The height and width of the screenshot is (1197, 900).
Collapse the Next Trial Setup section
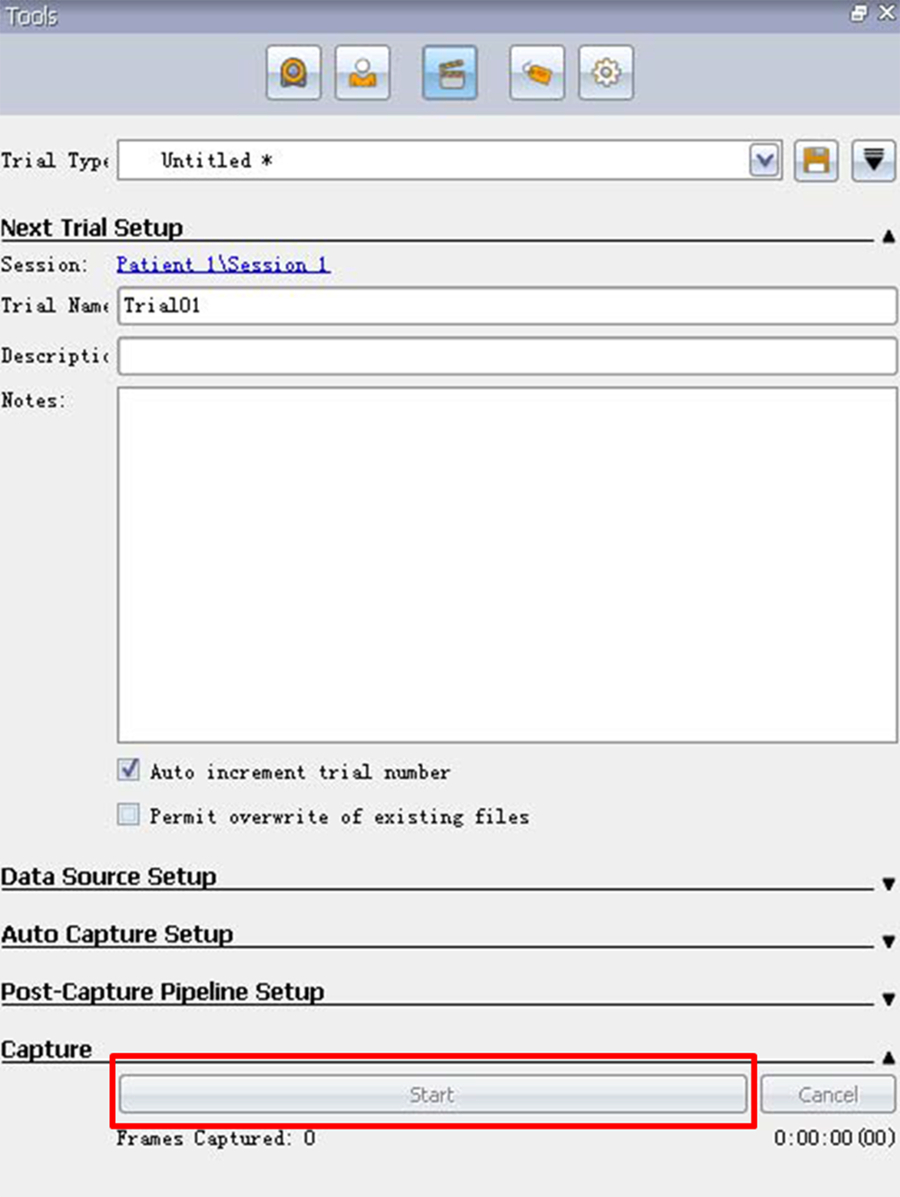888,237
